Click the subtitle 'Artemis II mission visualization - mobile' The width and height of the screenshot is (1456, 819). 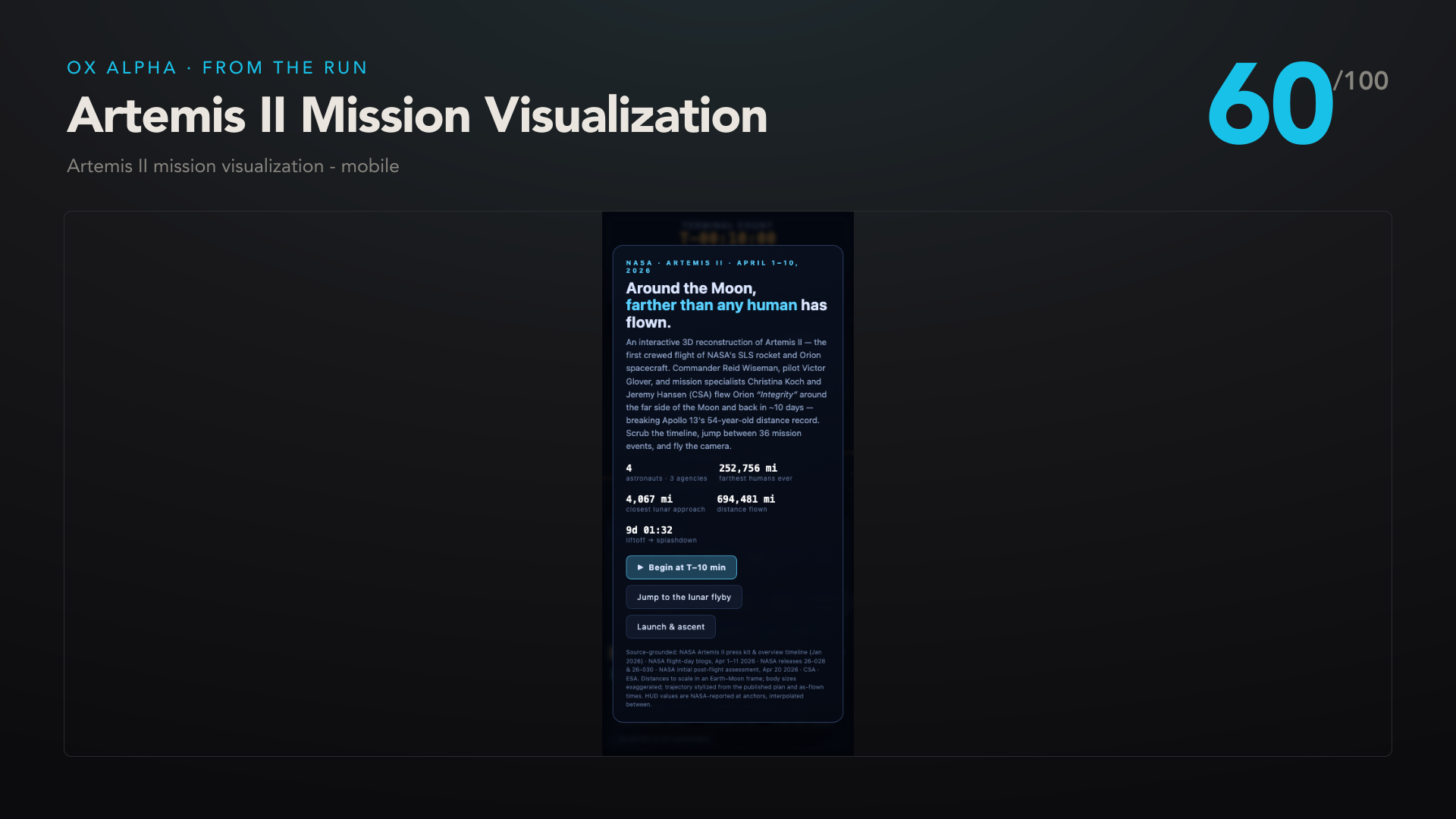[233, 166]
